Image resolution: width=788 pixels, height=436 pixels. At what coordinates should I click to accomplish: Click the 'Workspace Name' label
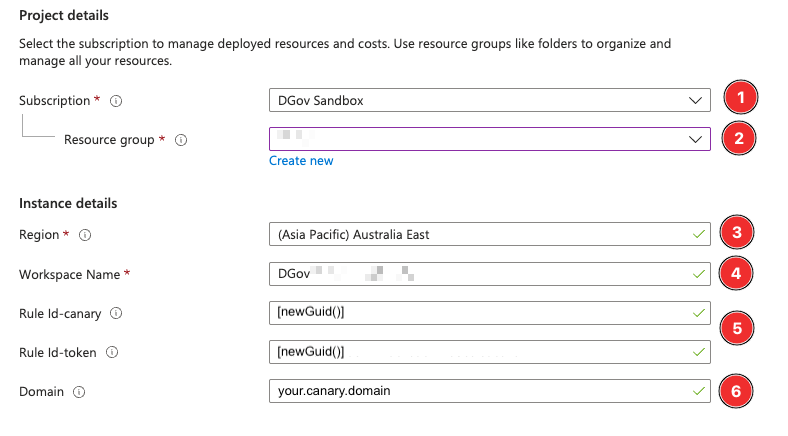coord(69,275)
